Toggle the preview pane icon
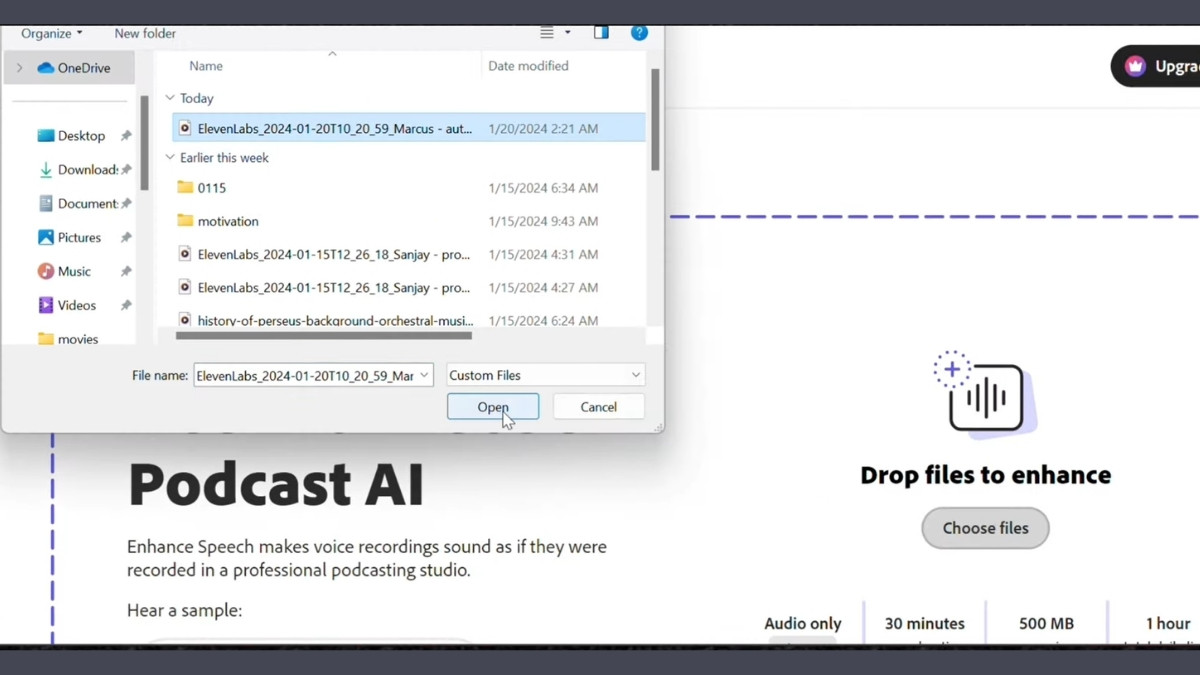 [x=601, y=33]
